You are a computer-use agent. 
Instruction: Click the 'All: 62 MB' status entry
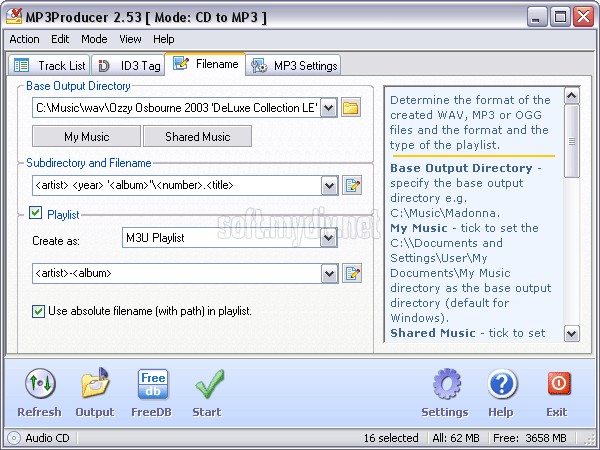pyautogui.click(x=455, y=438)
